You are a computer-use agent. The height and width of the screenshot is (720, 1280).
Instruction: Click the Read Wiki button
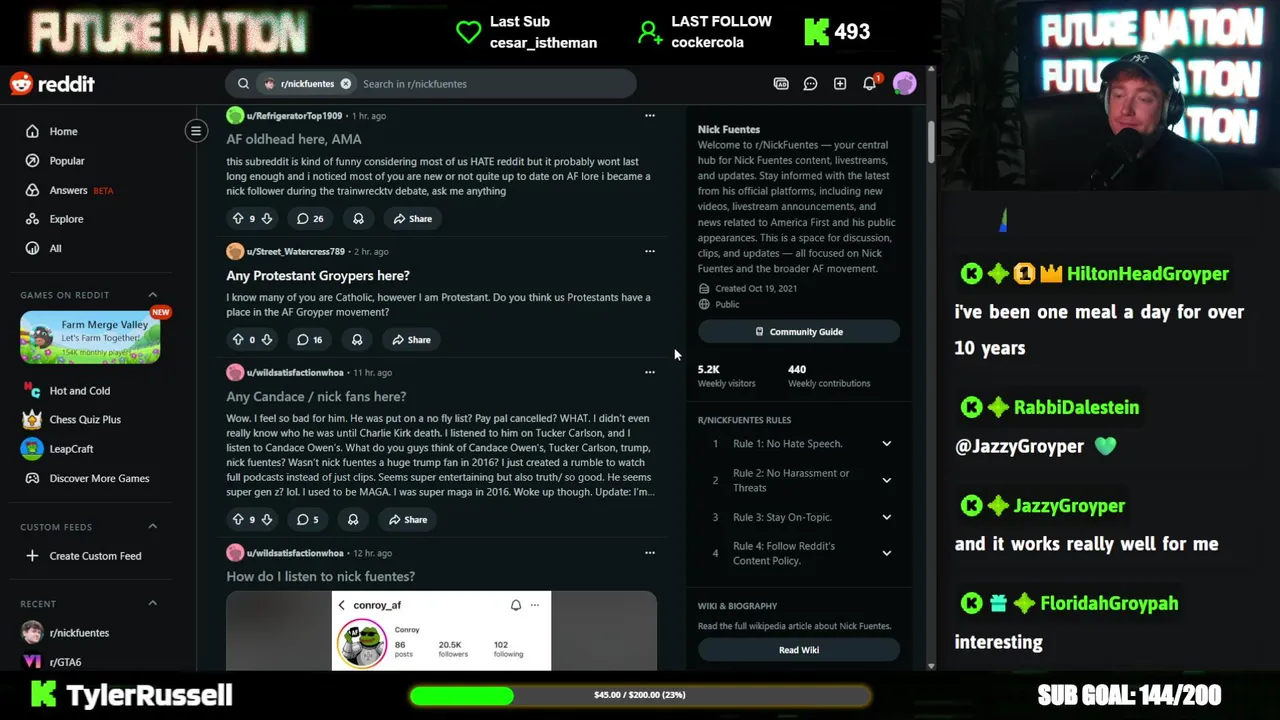tap(799, 650)
